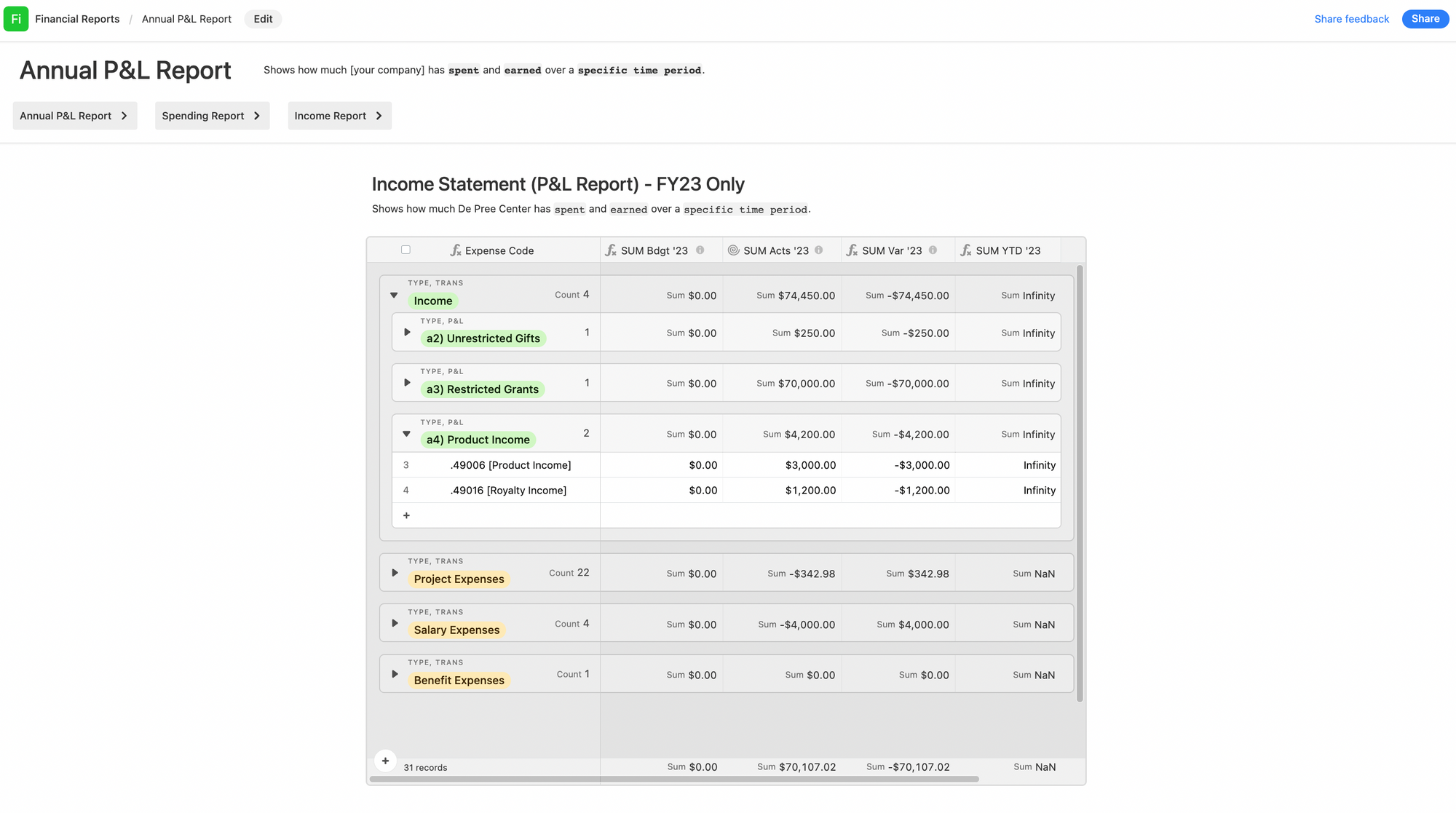1456x813 pixels.
Task: Collapse the Income group
Action: [x=394, y=296]
